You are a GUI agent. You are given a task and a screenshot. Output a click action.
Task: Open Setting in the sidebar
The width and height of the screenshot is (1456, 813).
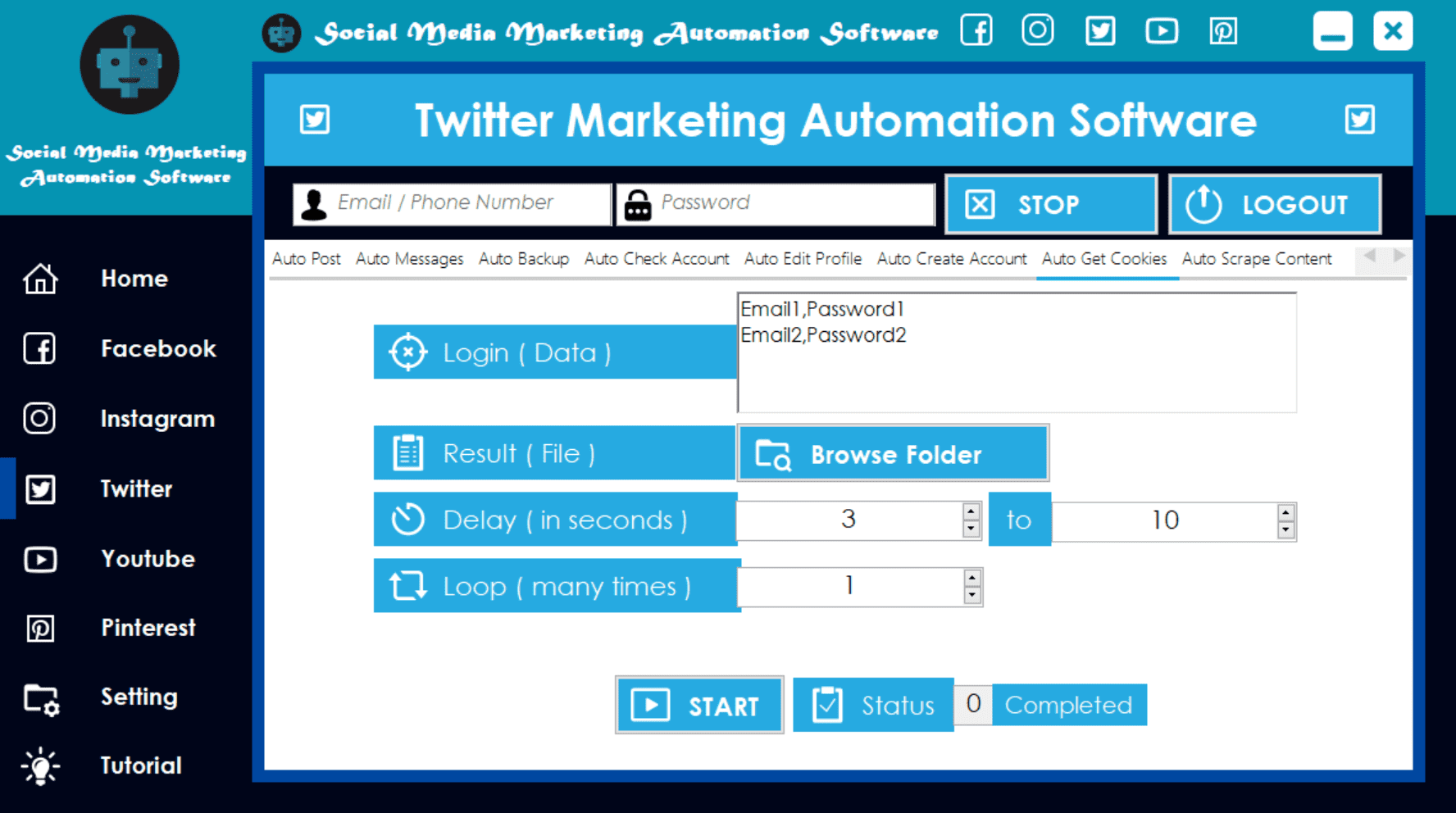point(139,697)
